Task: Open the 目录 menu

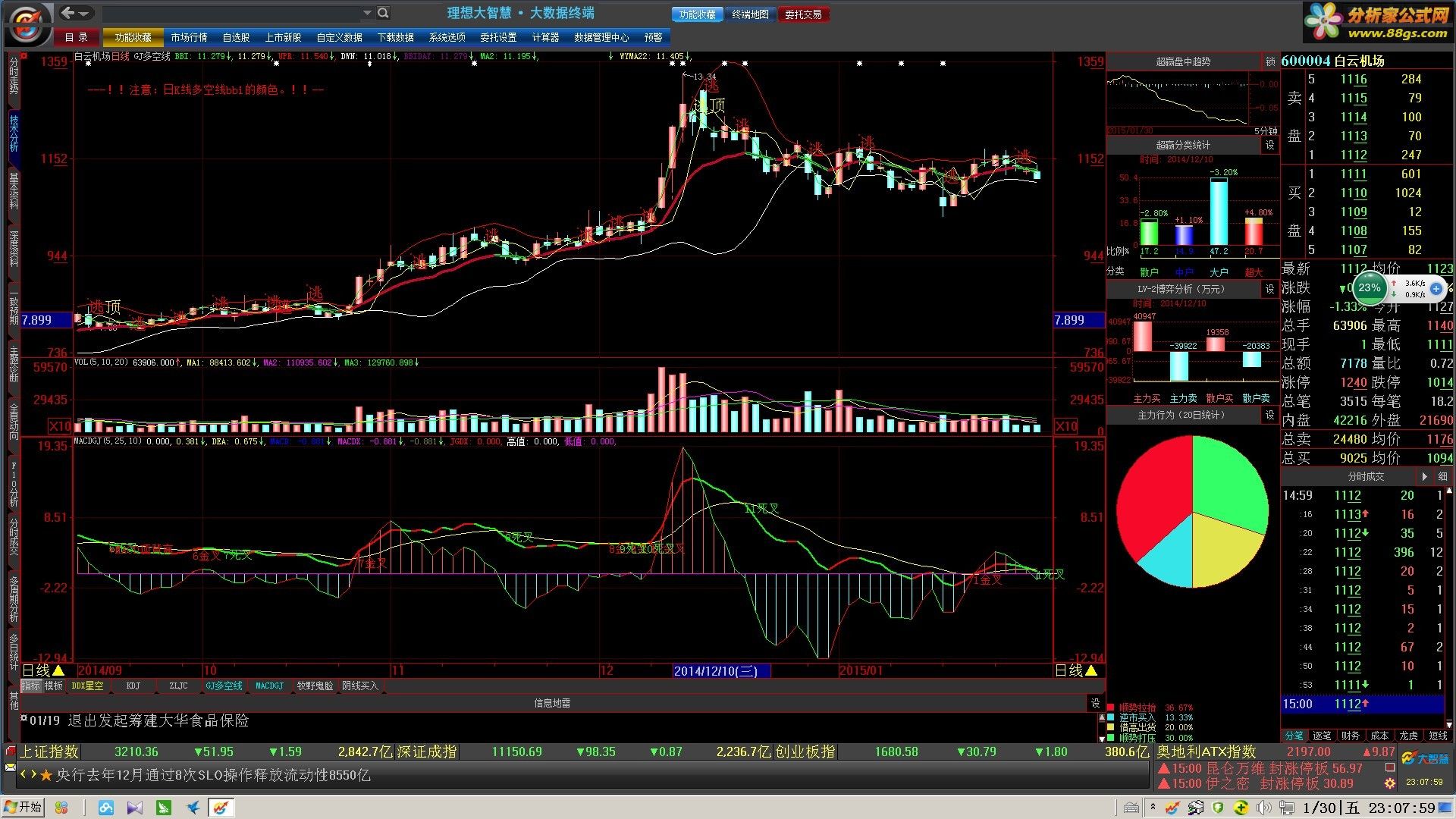Action: click(76, 37)
